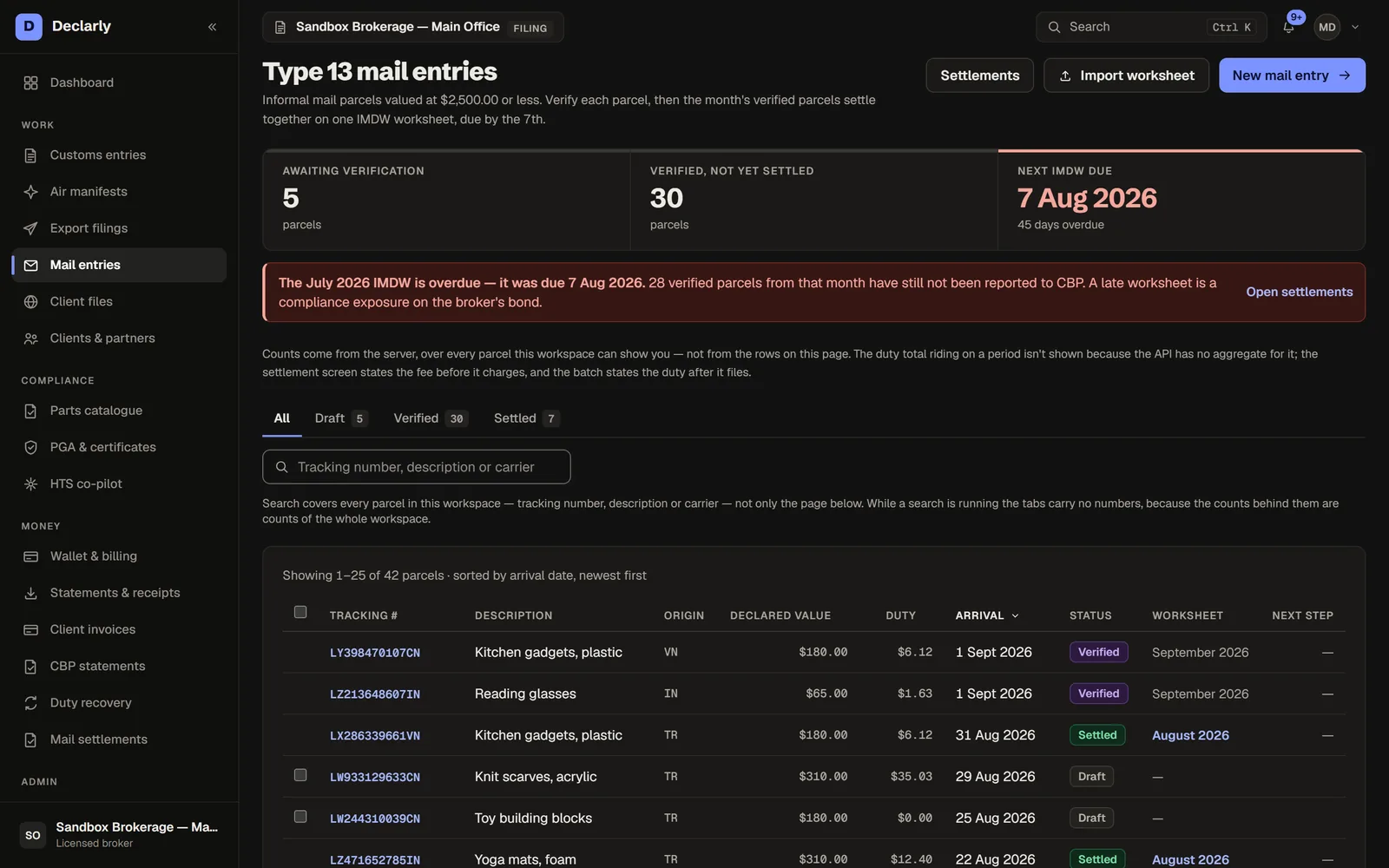The width and height of the screenshot is (1389, 868).
Task: Open Mail entries in the sidebar
Action: click(x=119, y=266)
